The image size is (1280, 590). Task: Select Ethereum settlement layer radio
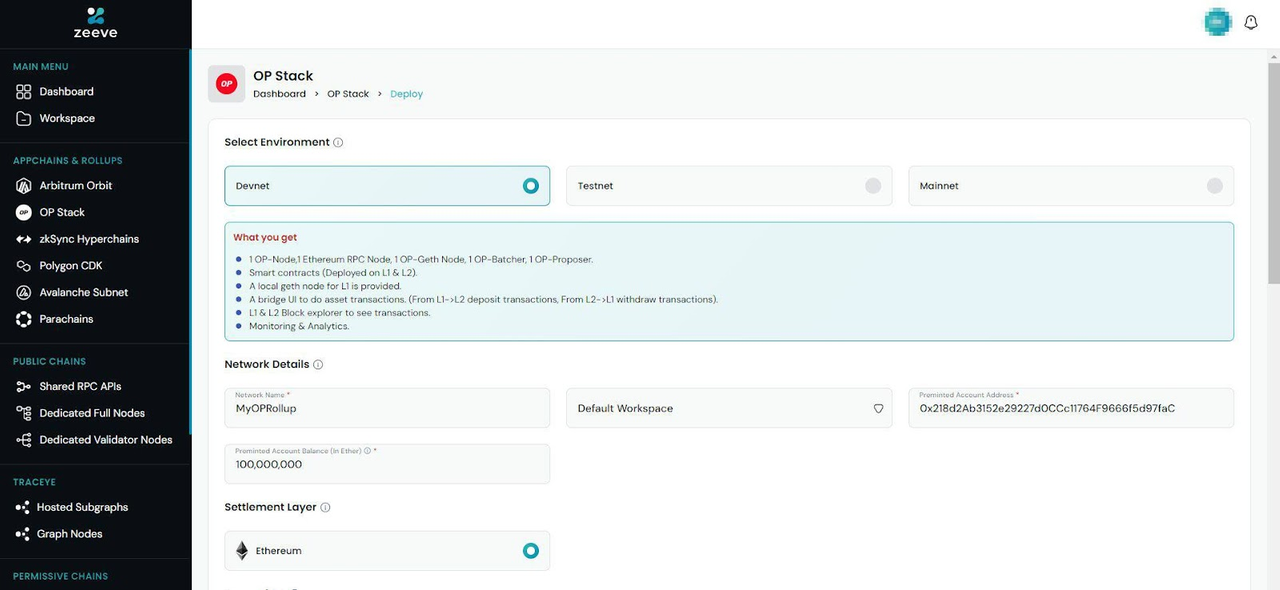tap(531, 551)
